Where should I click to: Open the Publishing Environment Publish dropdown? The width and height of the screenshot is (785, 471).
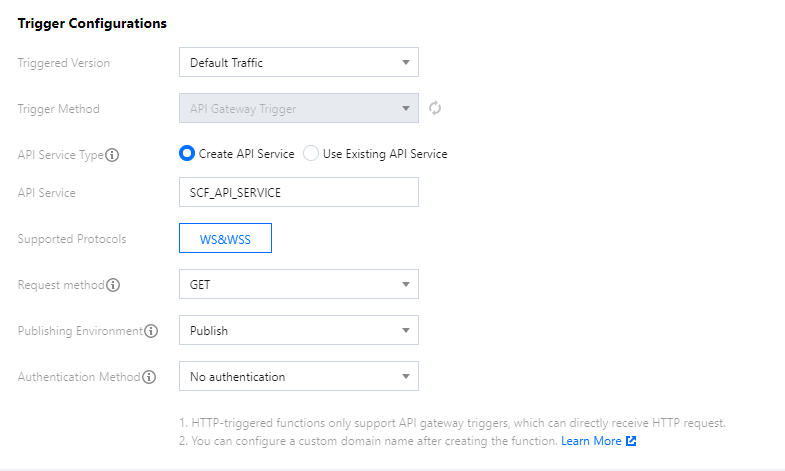(297, 330)
